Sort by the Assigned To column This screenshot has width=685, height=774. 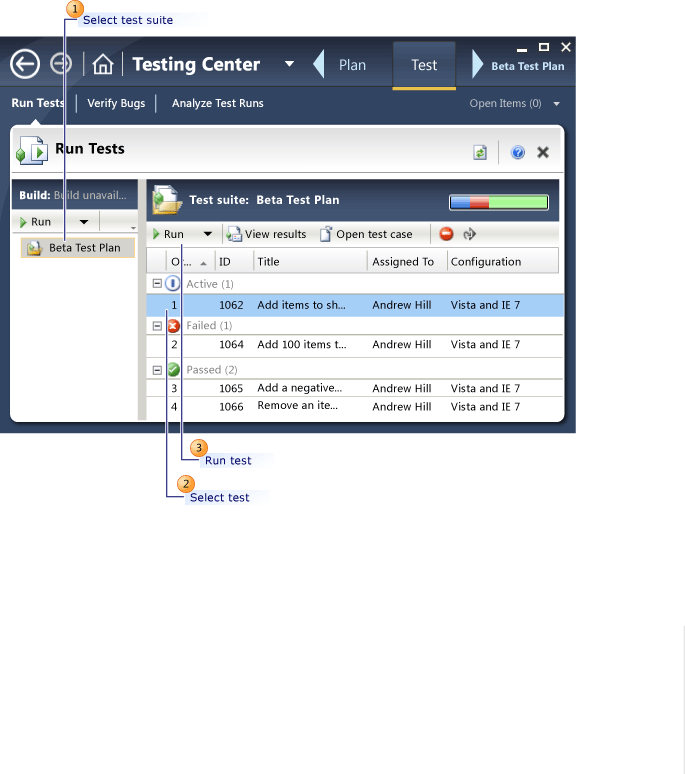click(407, 262)
